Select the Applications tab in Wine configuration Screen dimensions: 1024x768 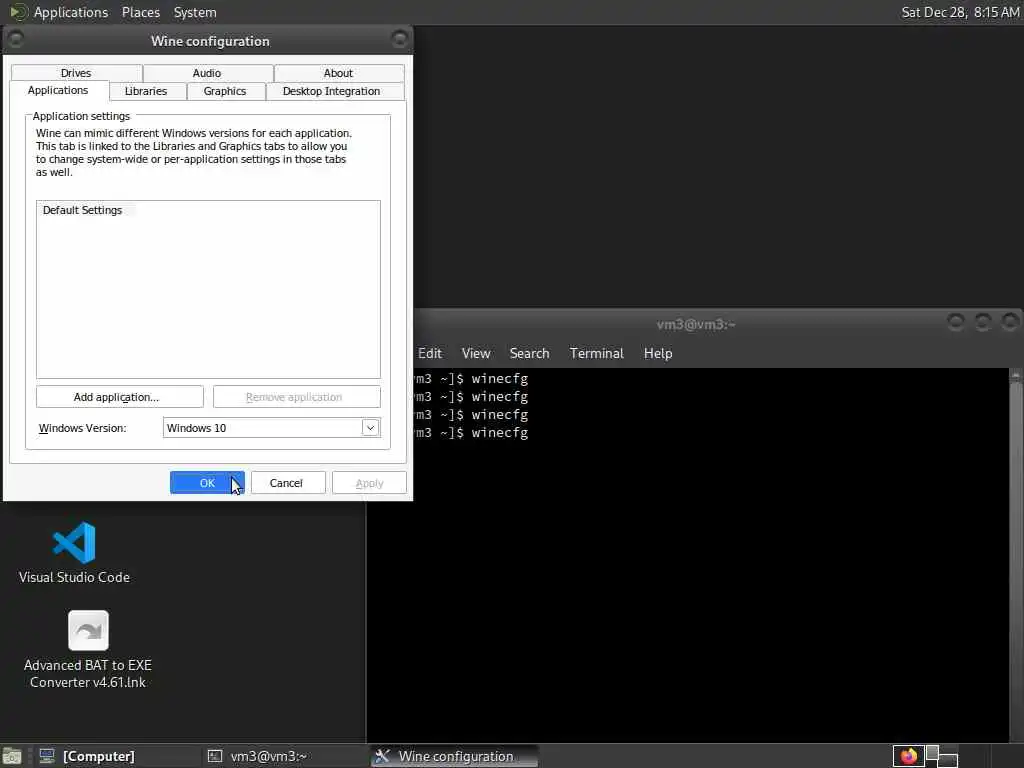pos(58,90)
